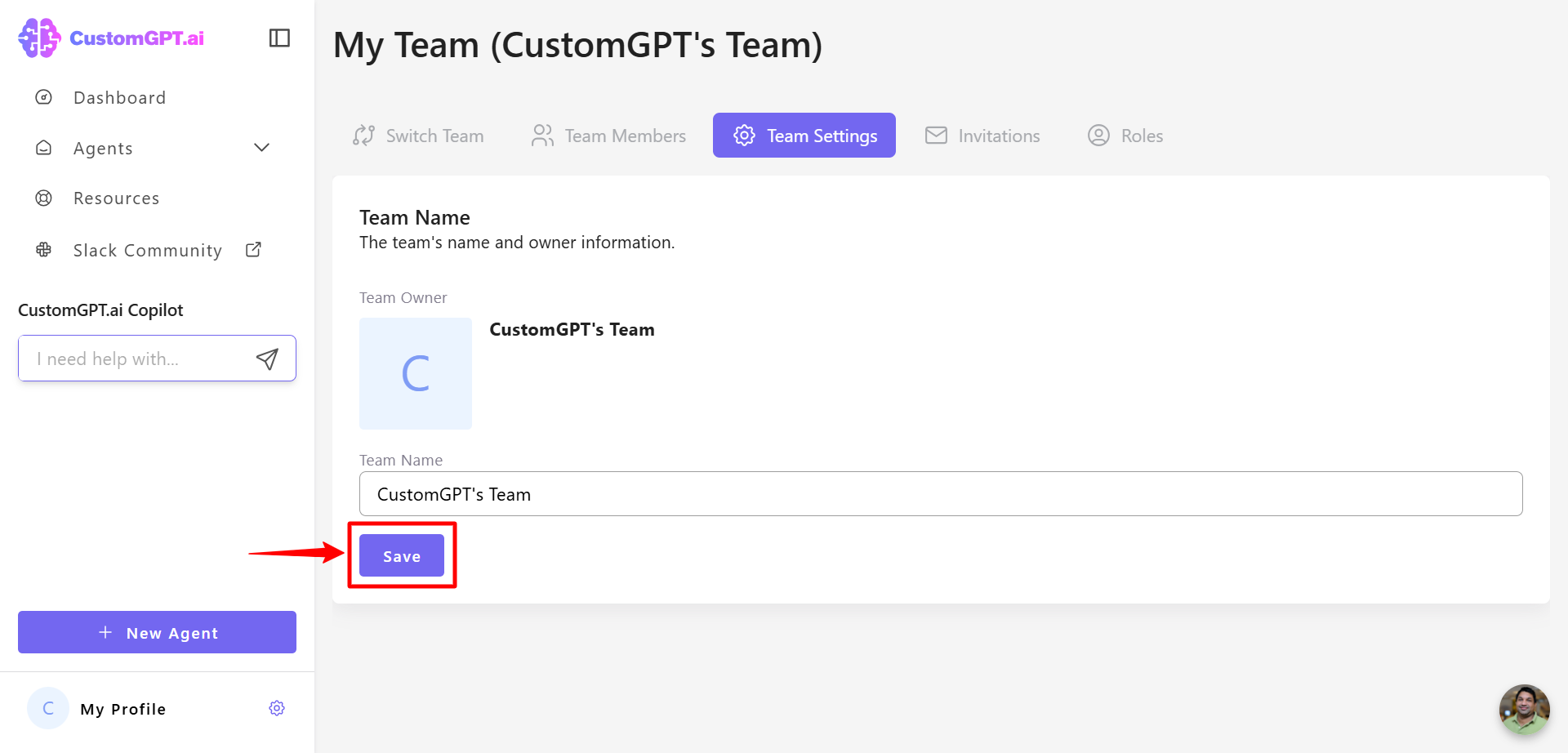Select the Team Settings tab
This screenshot has height=753, width=1568.
[804, 136]
